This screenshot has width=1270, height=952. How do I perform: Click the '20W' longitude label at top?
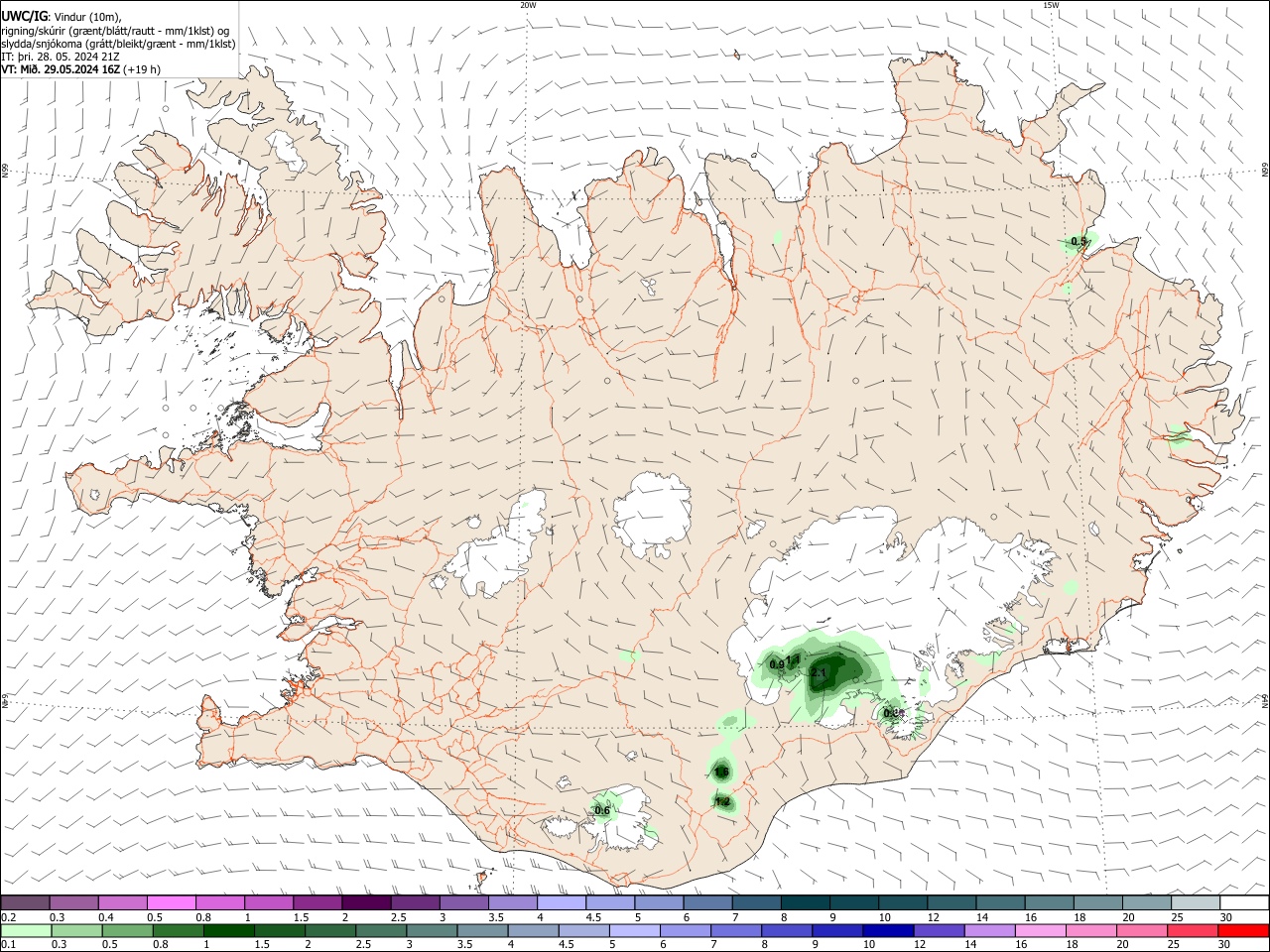(x=528, y=5)
